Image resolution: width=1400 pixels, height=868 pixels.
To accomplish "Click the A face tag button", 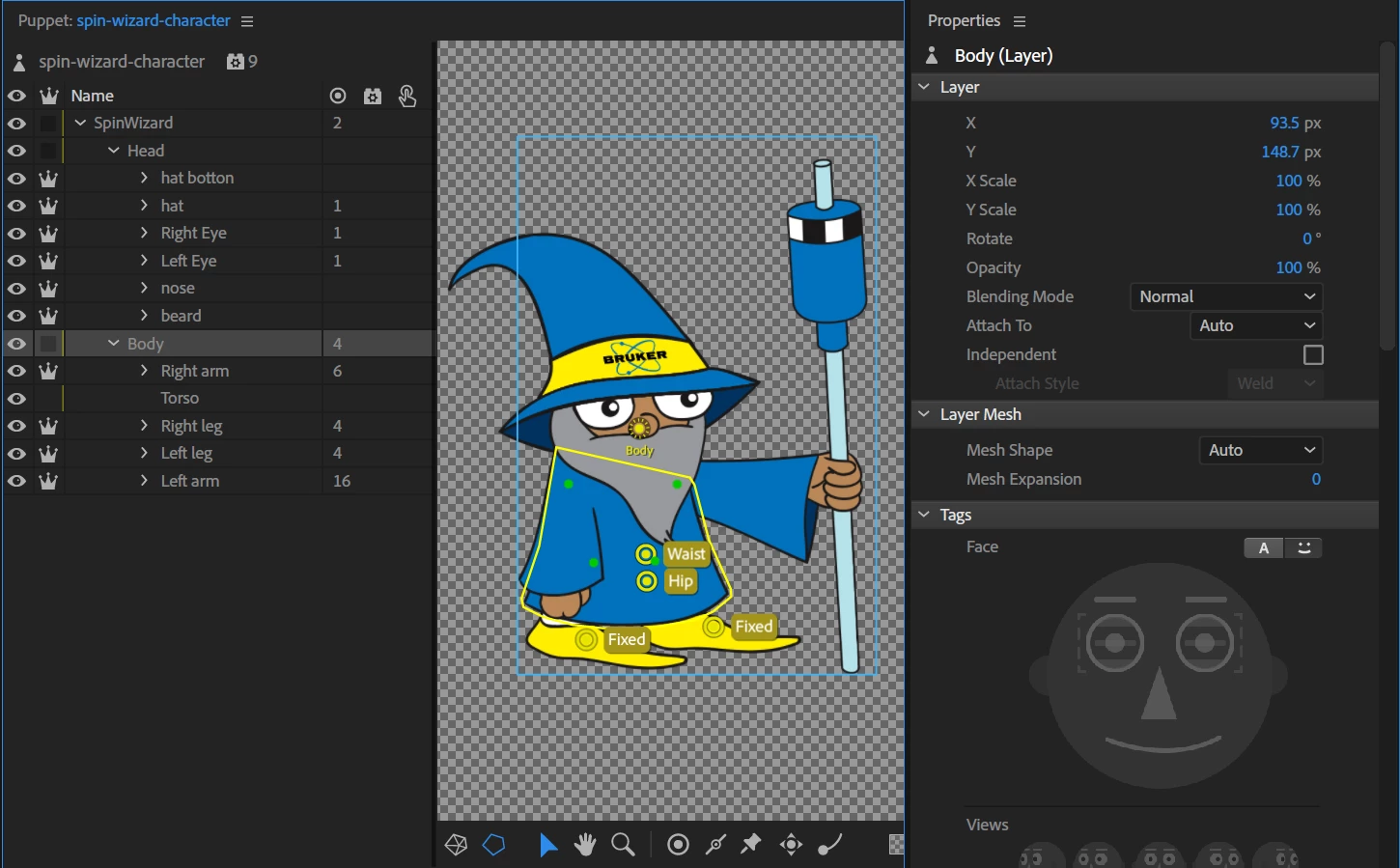I will (1264, 547).
